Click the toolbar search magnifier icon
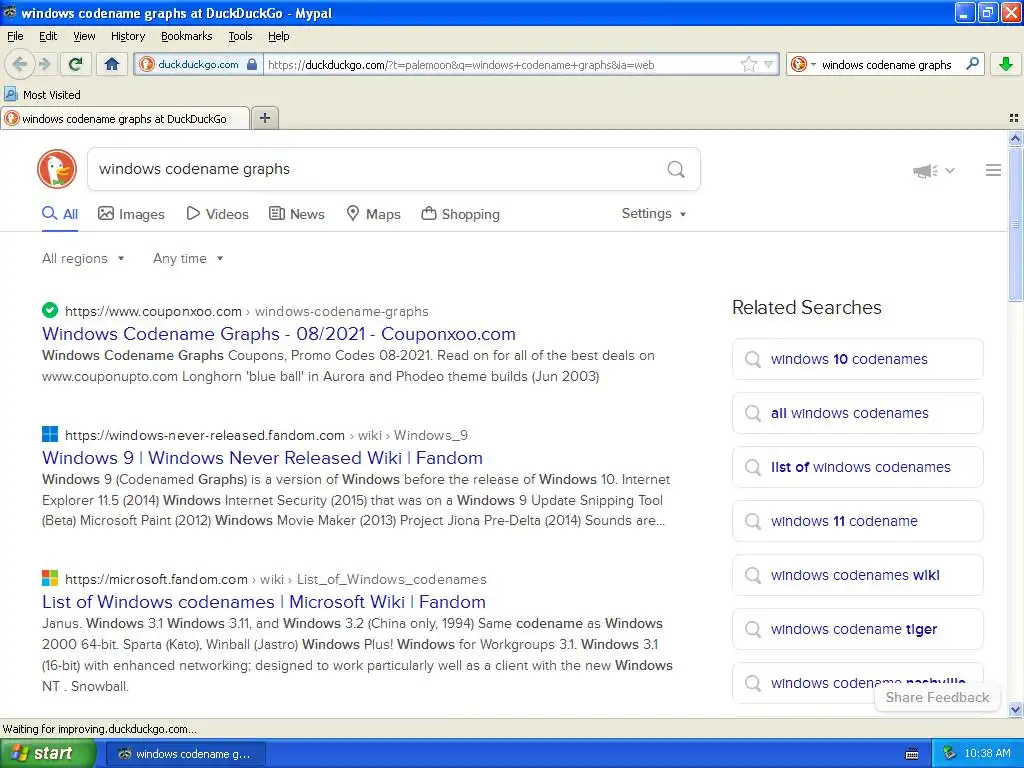This screenshot has height=768, width=1024. point(972,64)
